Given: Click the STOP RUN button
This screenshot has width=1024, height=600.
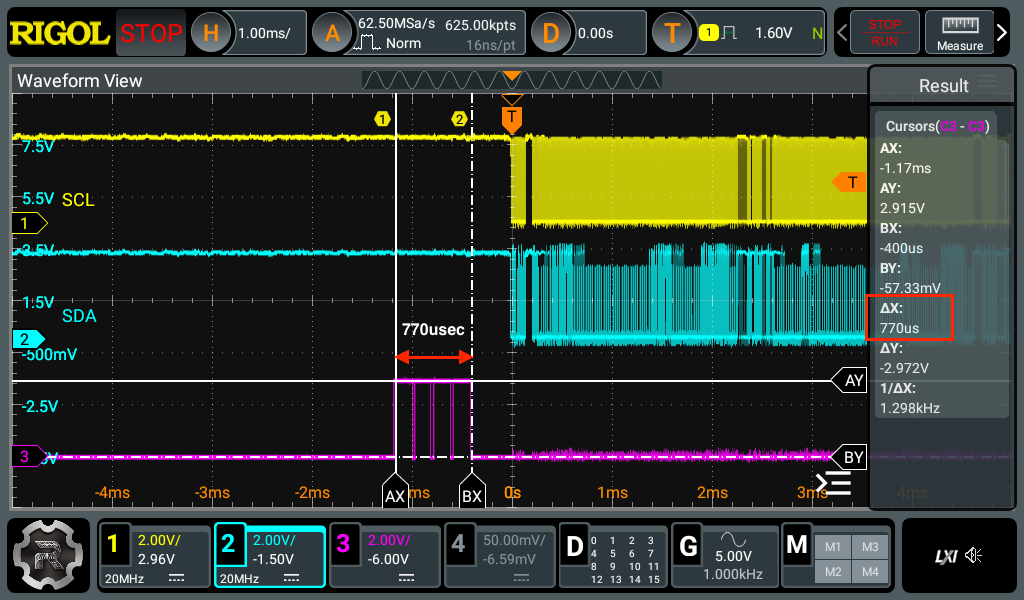Looking at the screenshot, I should pyautogui.click(x=884, y=32).
